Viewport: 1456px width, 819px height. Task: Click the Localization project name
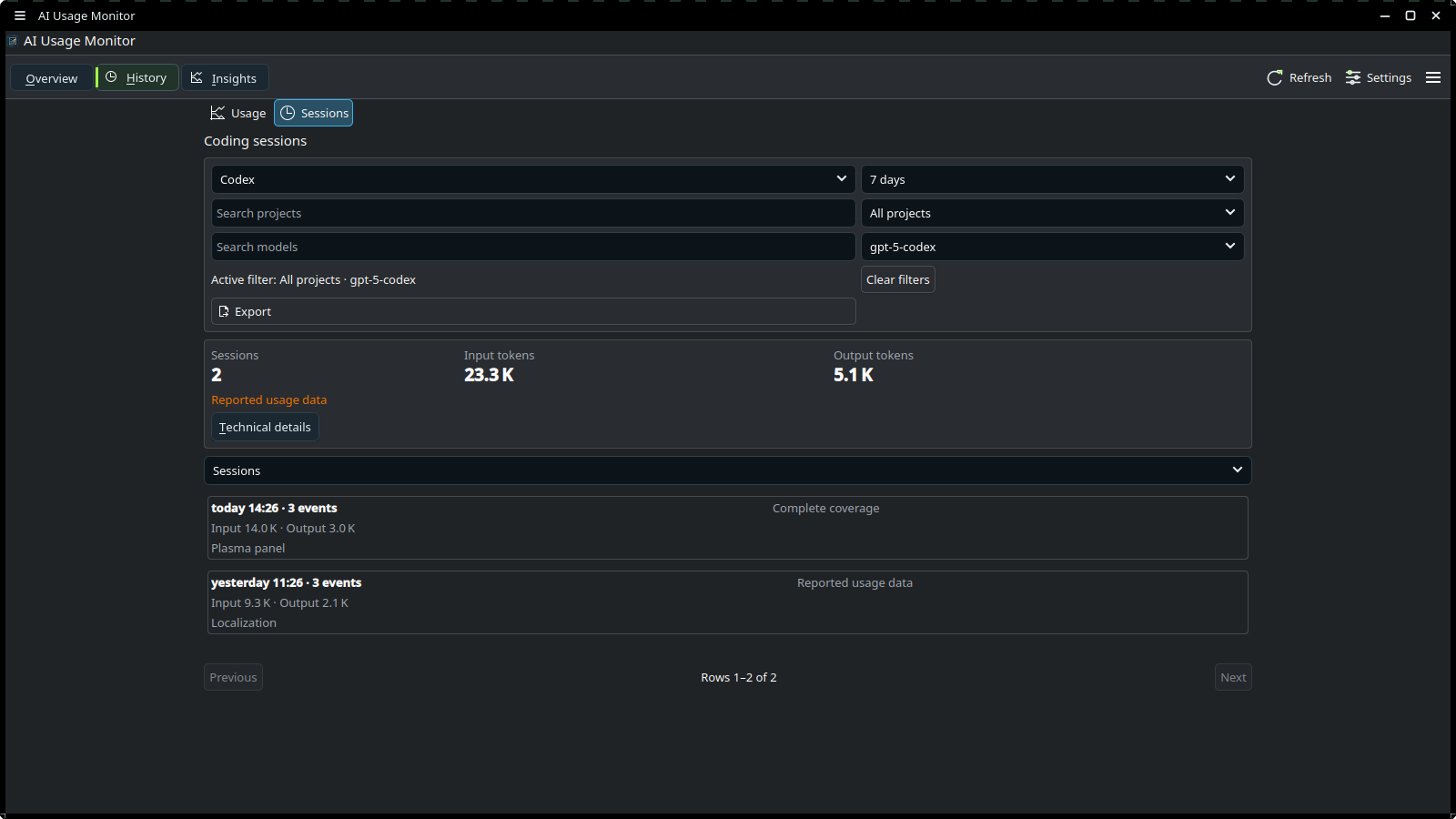tap(244, 622)
